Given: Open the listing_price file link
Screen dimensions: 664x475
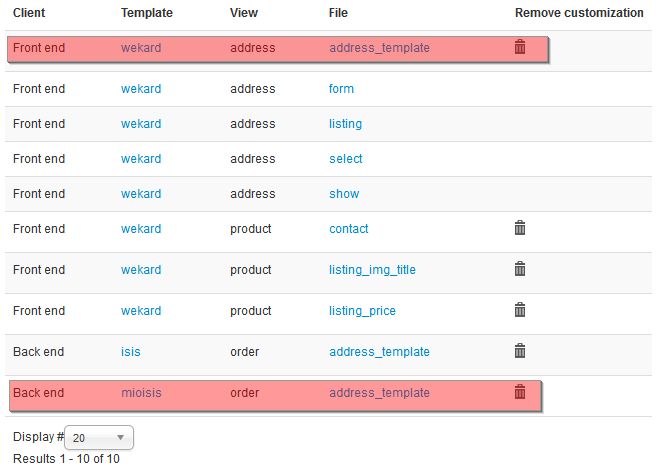Looking at the screenshot, I should (x=362, y=311).
